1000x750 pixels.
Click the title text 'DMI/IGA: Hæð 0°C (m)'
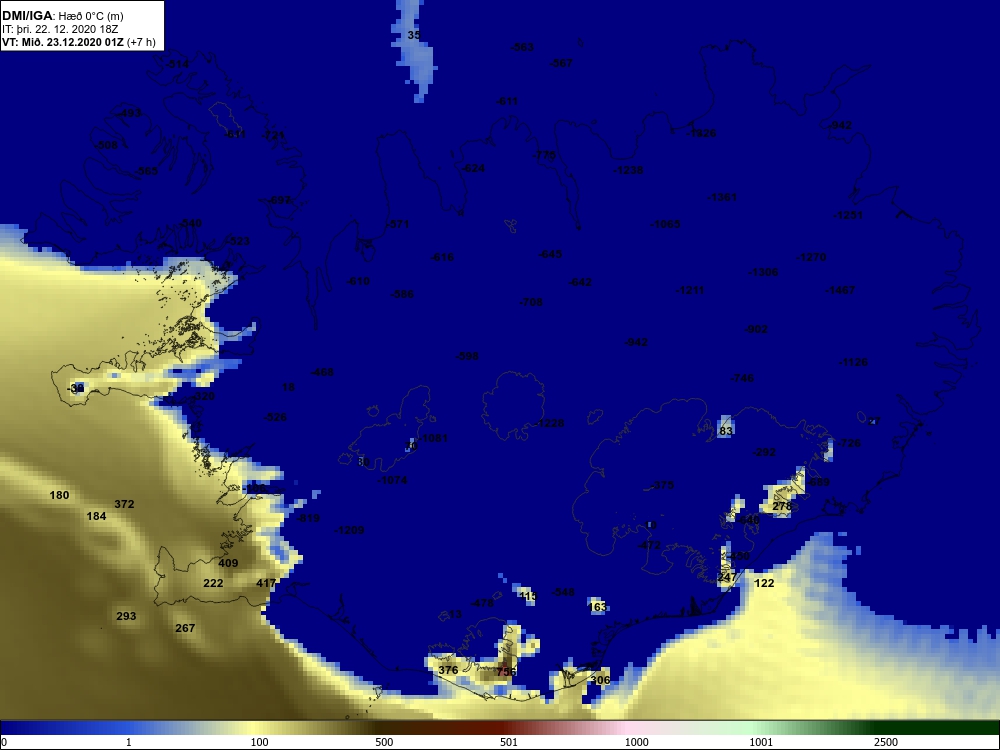(x=62, y=16)
